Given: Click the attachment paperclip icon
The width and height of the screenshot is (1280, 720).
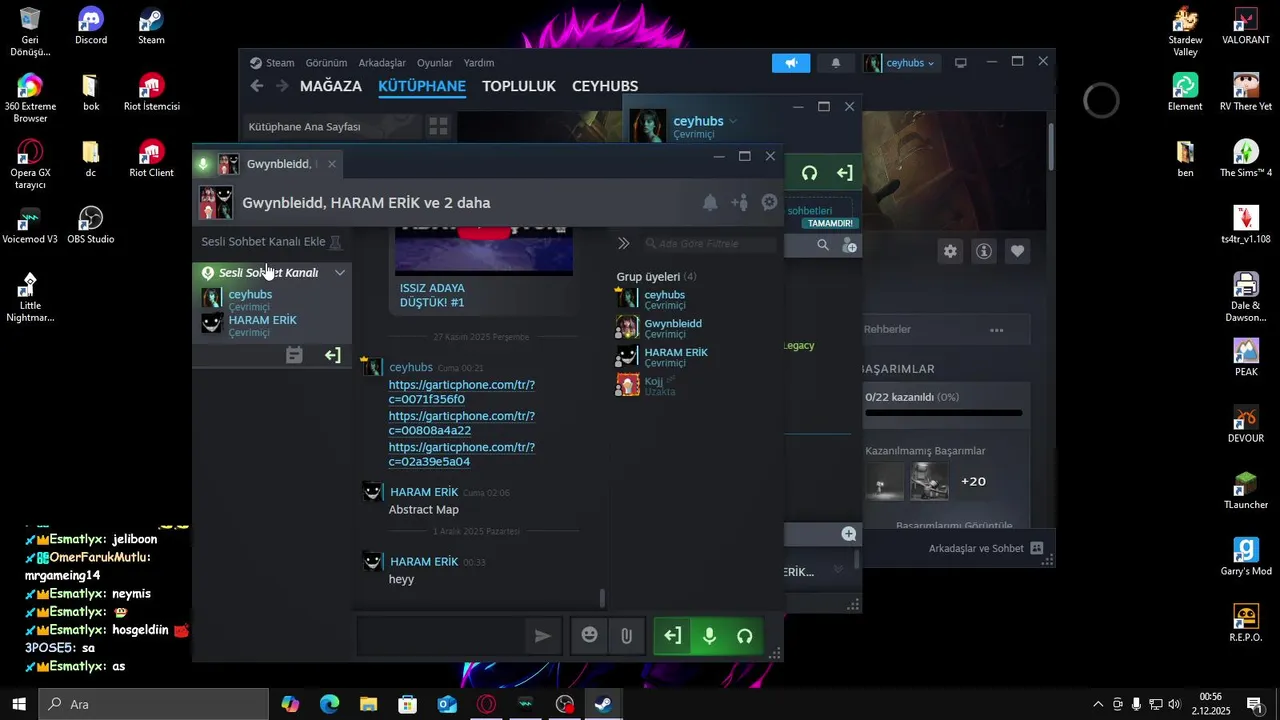Looking at the screenshot, I should 626,636.
